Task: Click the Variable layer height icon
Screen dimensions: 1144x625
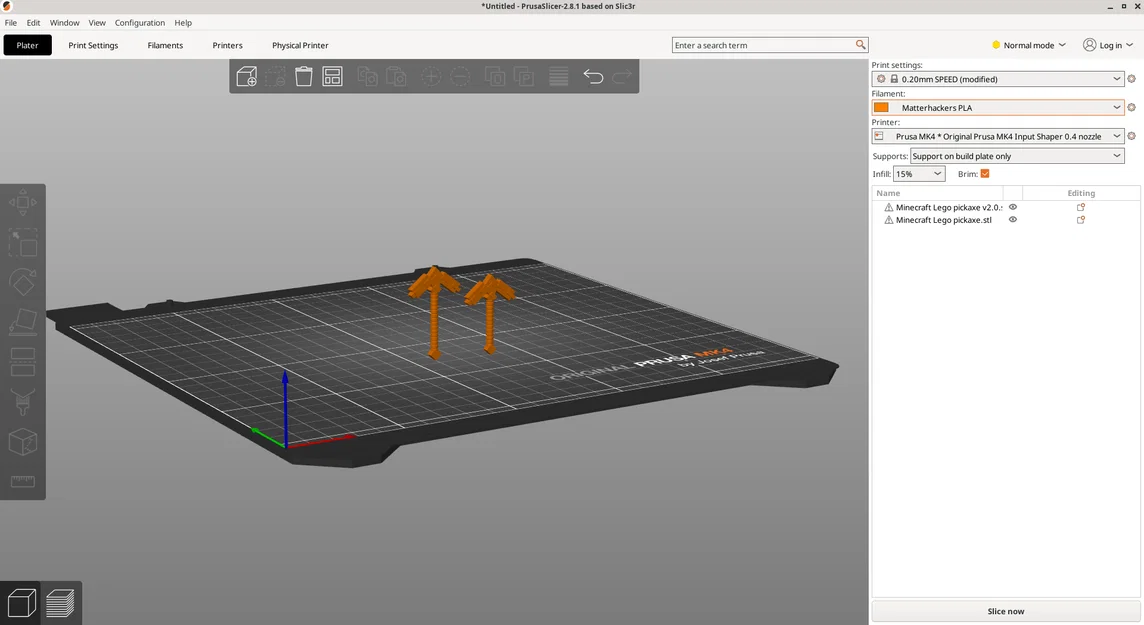Action: [559, 76]
